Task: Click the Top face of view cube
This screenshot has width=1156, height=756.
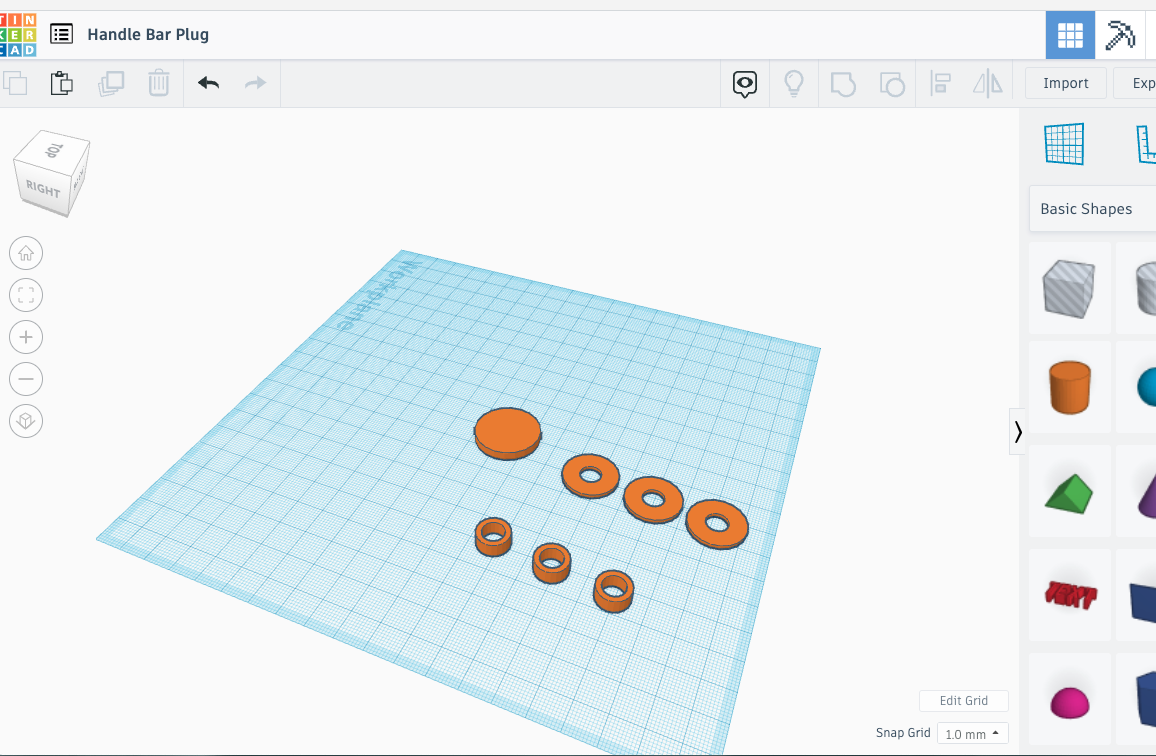Action: click(53, 149)
